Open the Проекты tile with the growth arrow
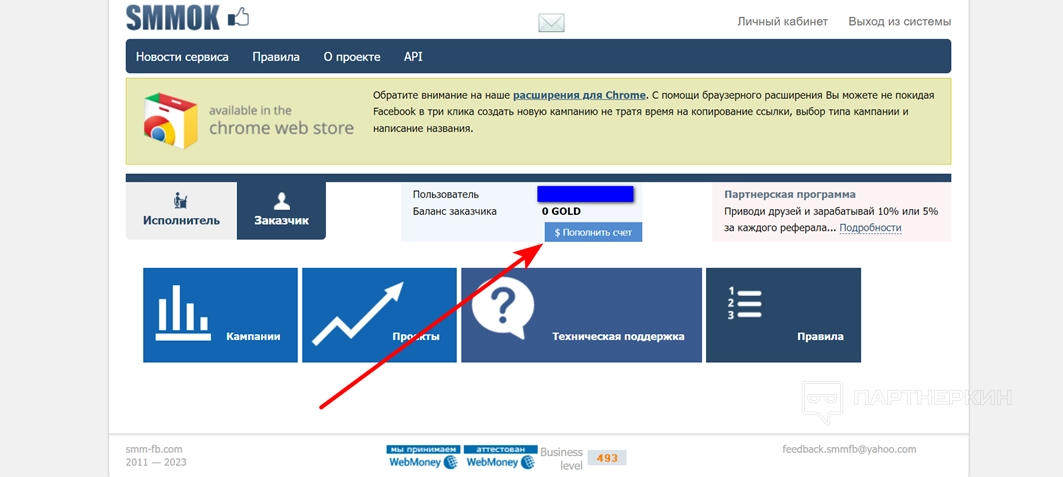 (x=379, y=315)
